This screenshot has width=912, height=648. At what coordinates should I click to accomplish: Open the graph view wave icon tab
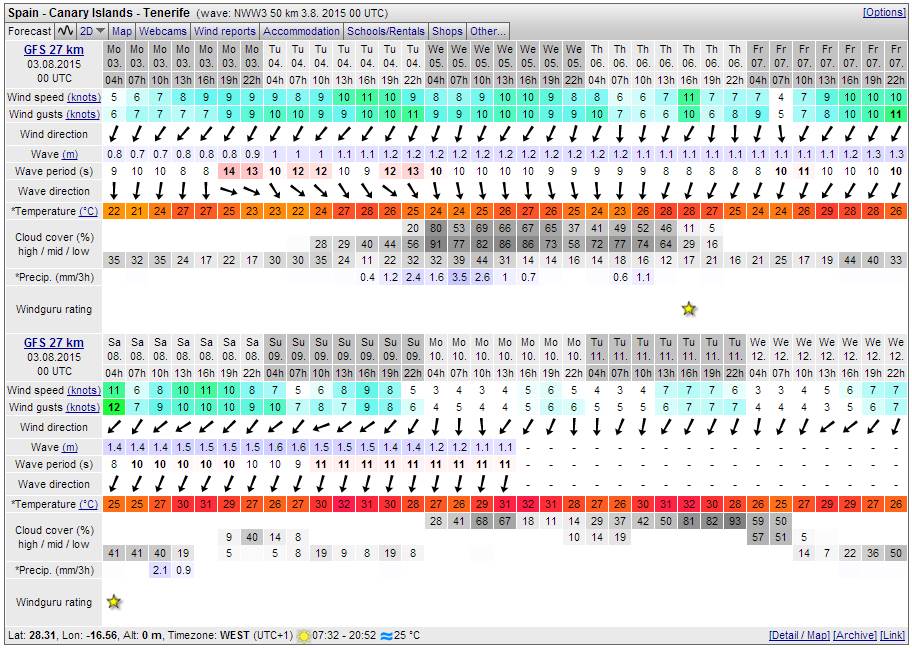[66, 31]
